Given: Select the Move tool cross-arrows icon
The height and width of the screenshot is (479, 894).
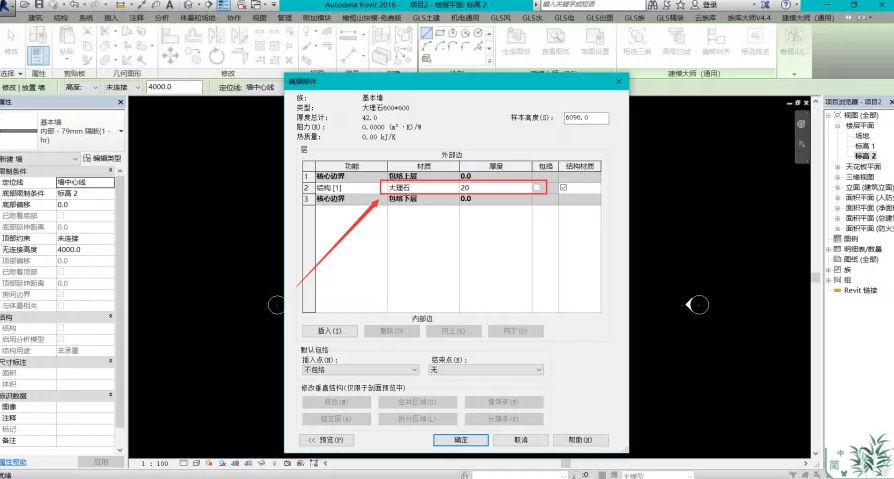Looking at the screenshot, I should (x=169, y=55).
